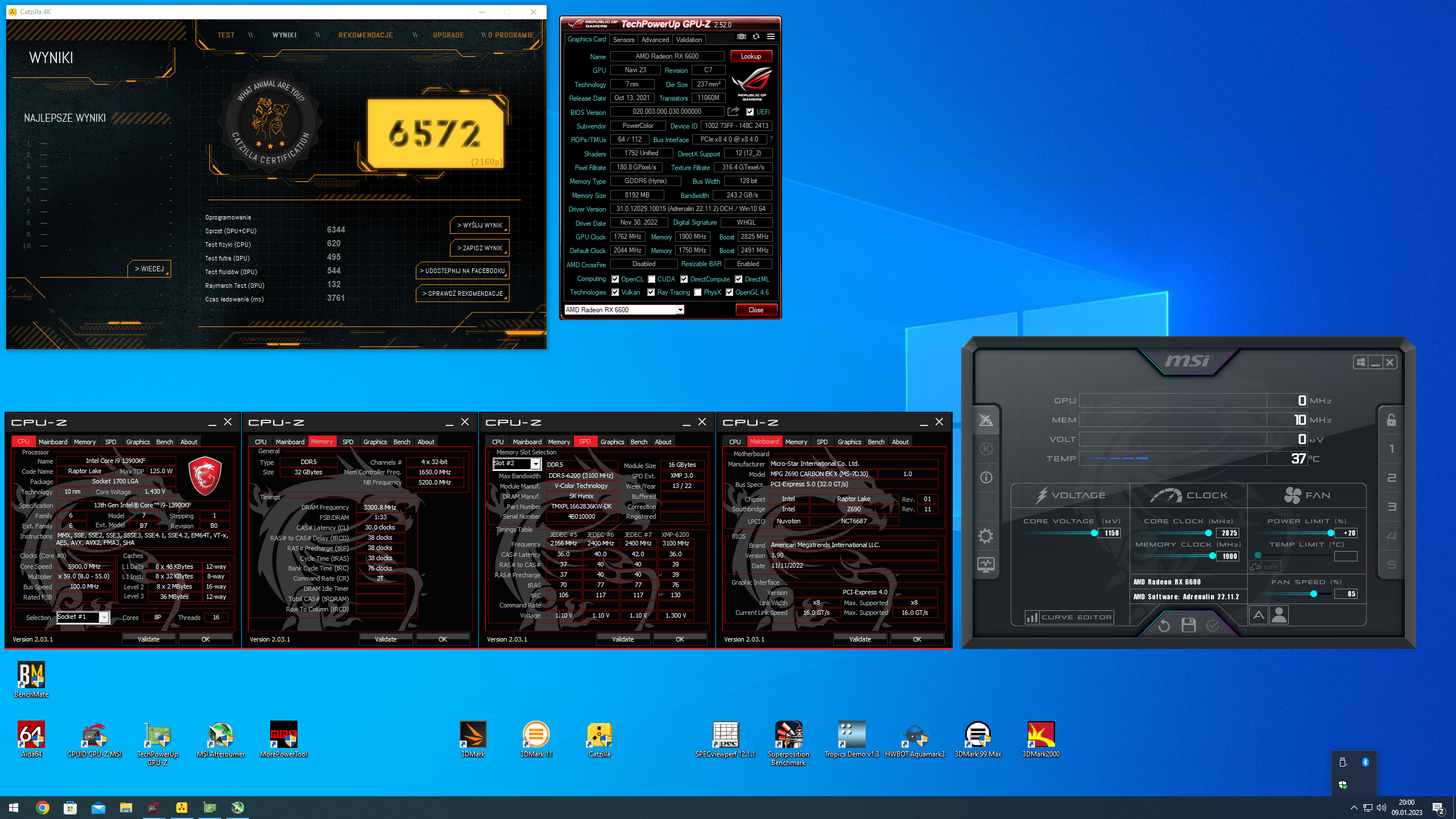1456x819 pixels.
Task: Click Afterburner user-defined fan icon
Action: (x=1279, y=615)
